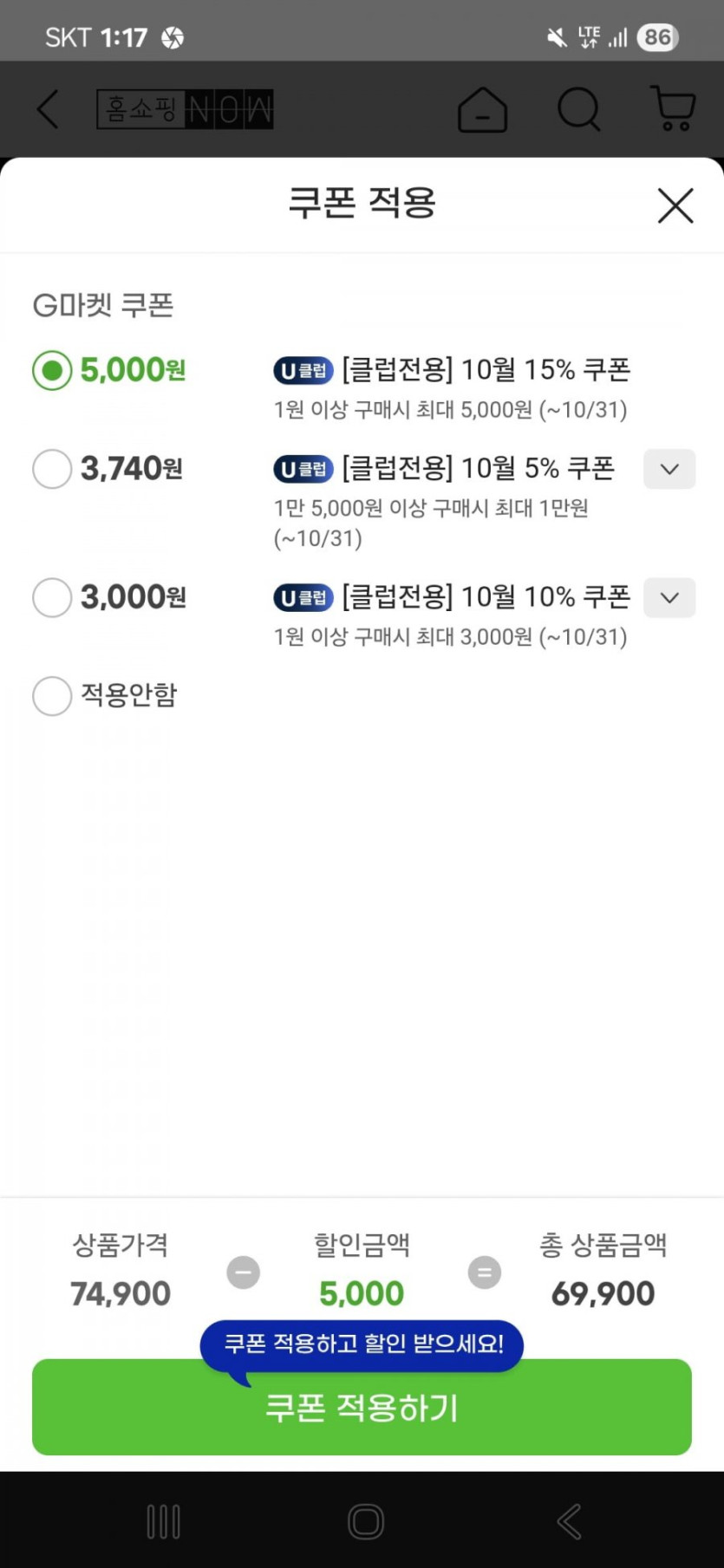724x1568 pixels.
Task: Tap the 쿠폰 적용하고 할인 받으세요 tooltip
Action: [362, 1344]
